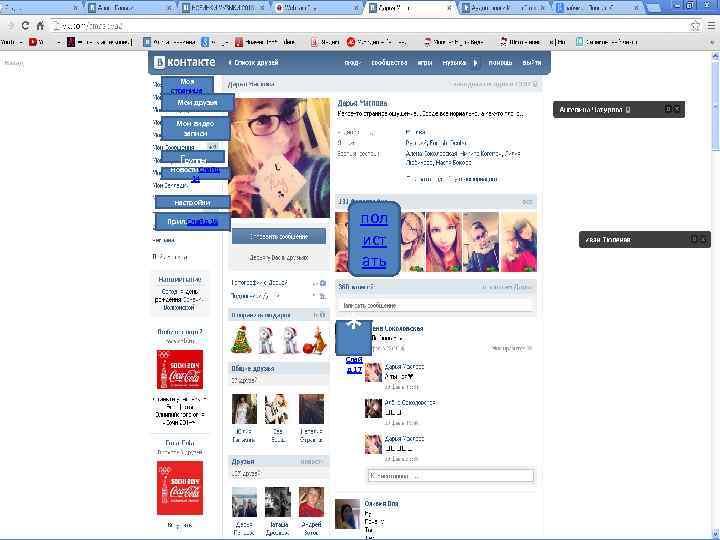
Task: Switch to the second browser tab (VK)
Action: pos(131,8)
